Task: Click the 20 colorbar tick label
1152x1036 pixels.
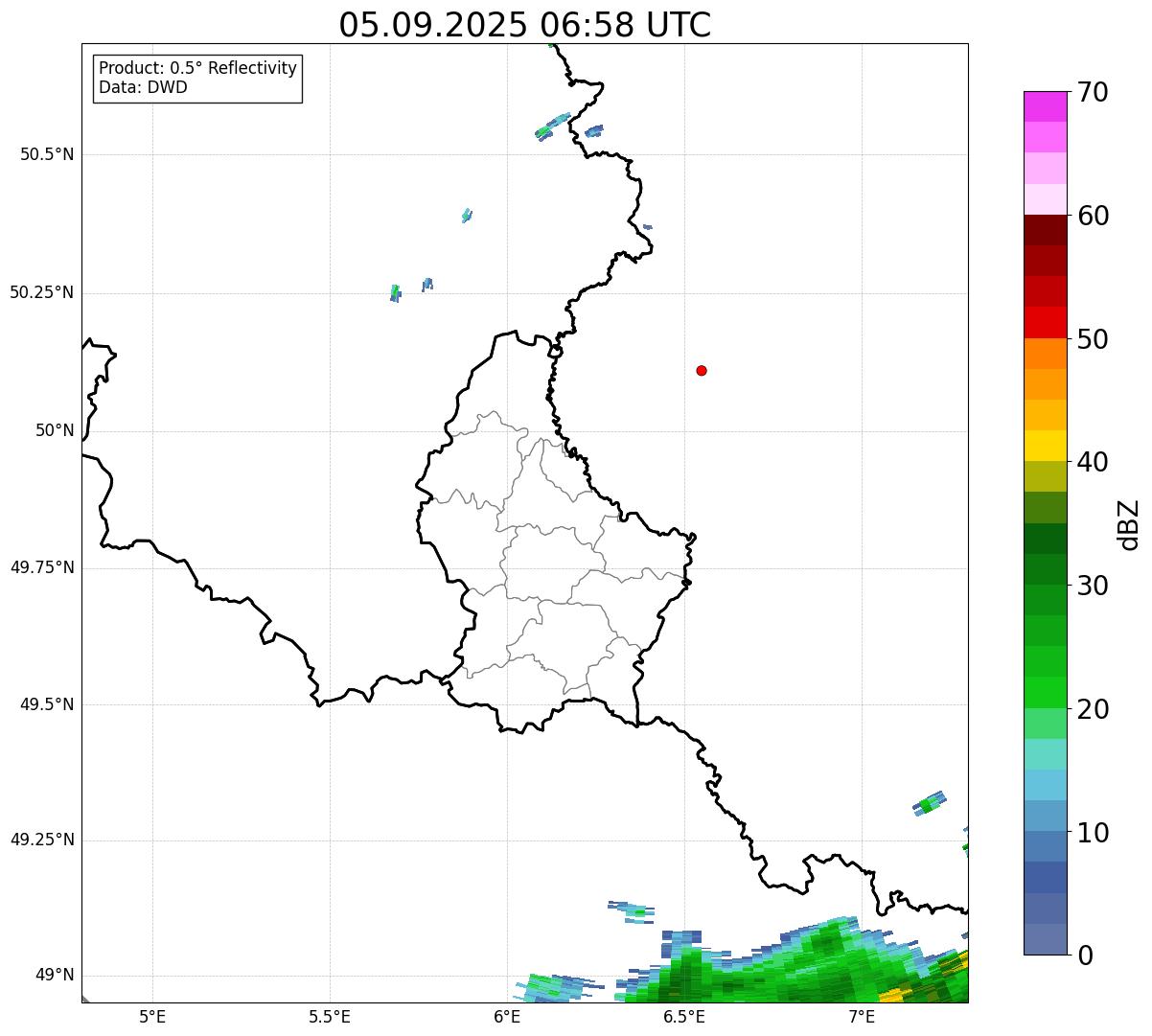Action: (x=1093, y=709)
